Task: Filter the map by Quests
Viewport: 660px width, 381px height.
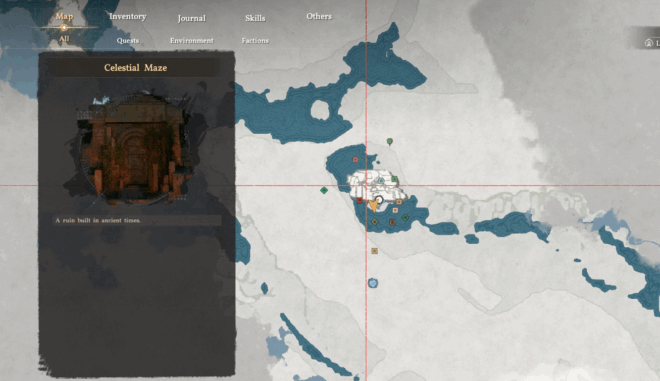Action: (x=128, y=40)
